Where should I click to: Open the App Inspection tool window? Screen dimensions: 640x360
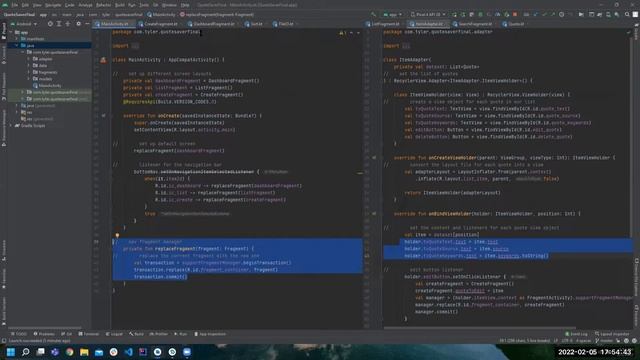click(210, 334)
